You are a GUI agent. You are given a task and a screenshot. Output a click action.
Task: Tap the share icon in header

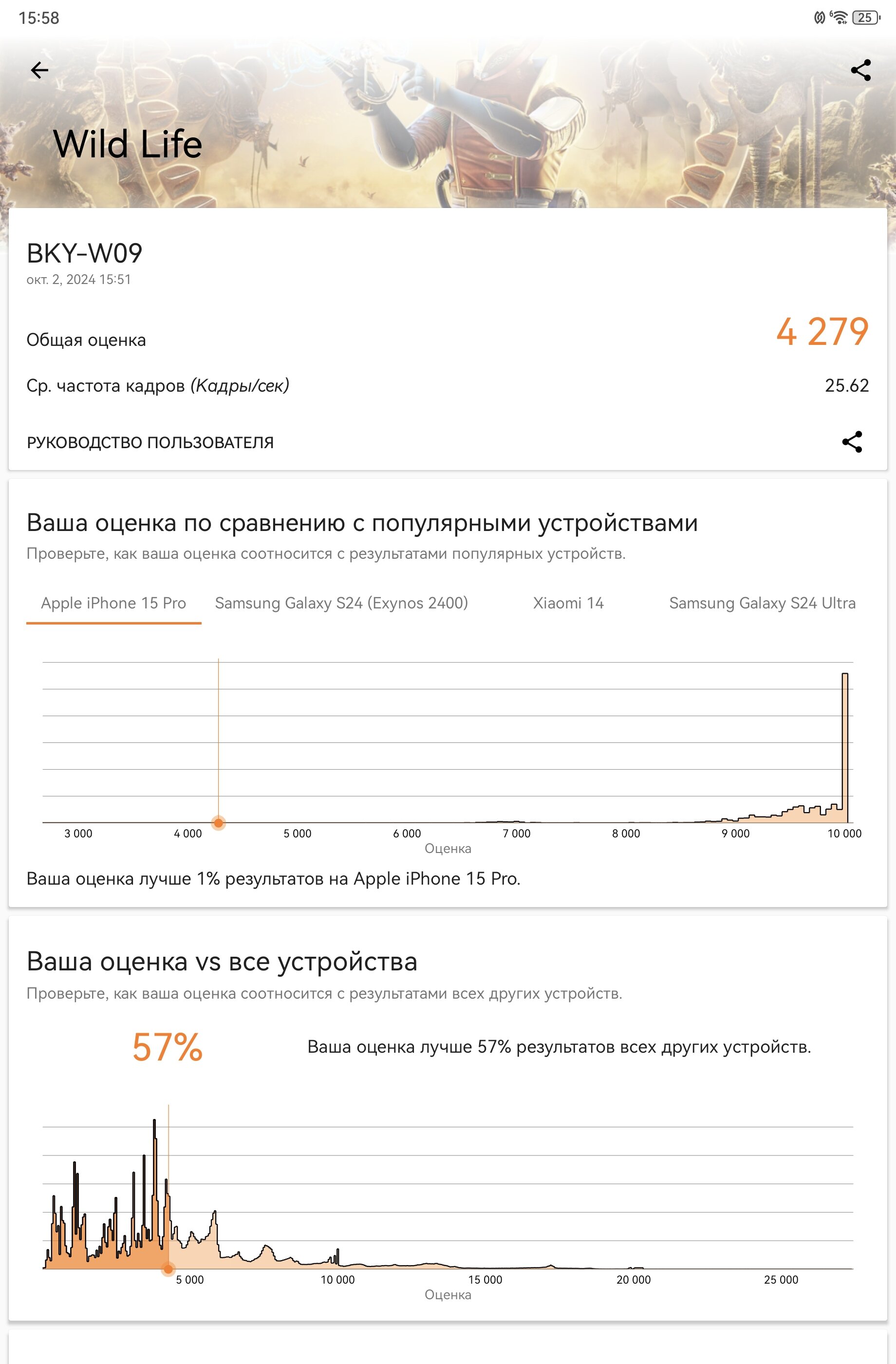pos(860,71)
